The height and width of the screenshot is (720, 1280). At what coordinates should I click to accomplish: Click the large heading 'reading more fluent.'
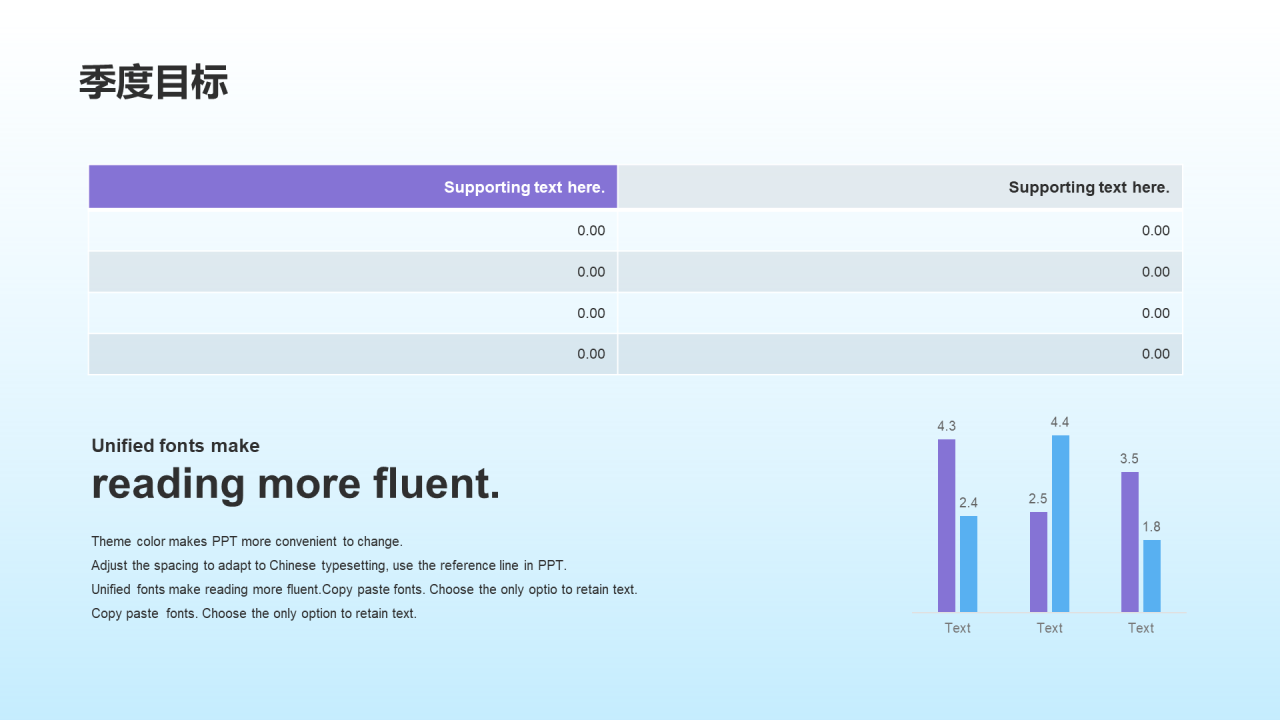(296, 484)
